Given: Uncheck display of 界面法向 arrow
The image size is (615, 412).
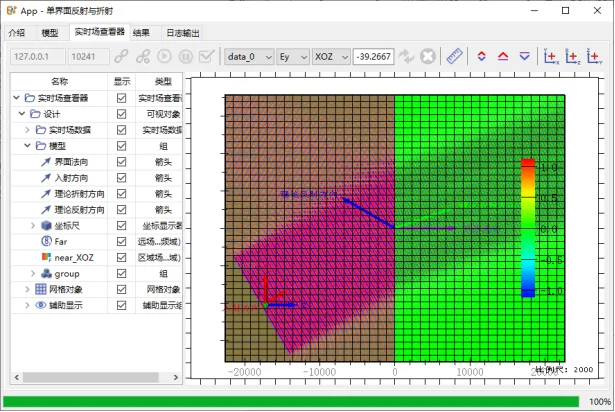Looking at the screenshot, I should pos(122,162).
